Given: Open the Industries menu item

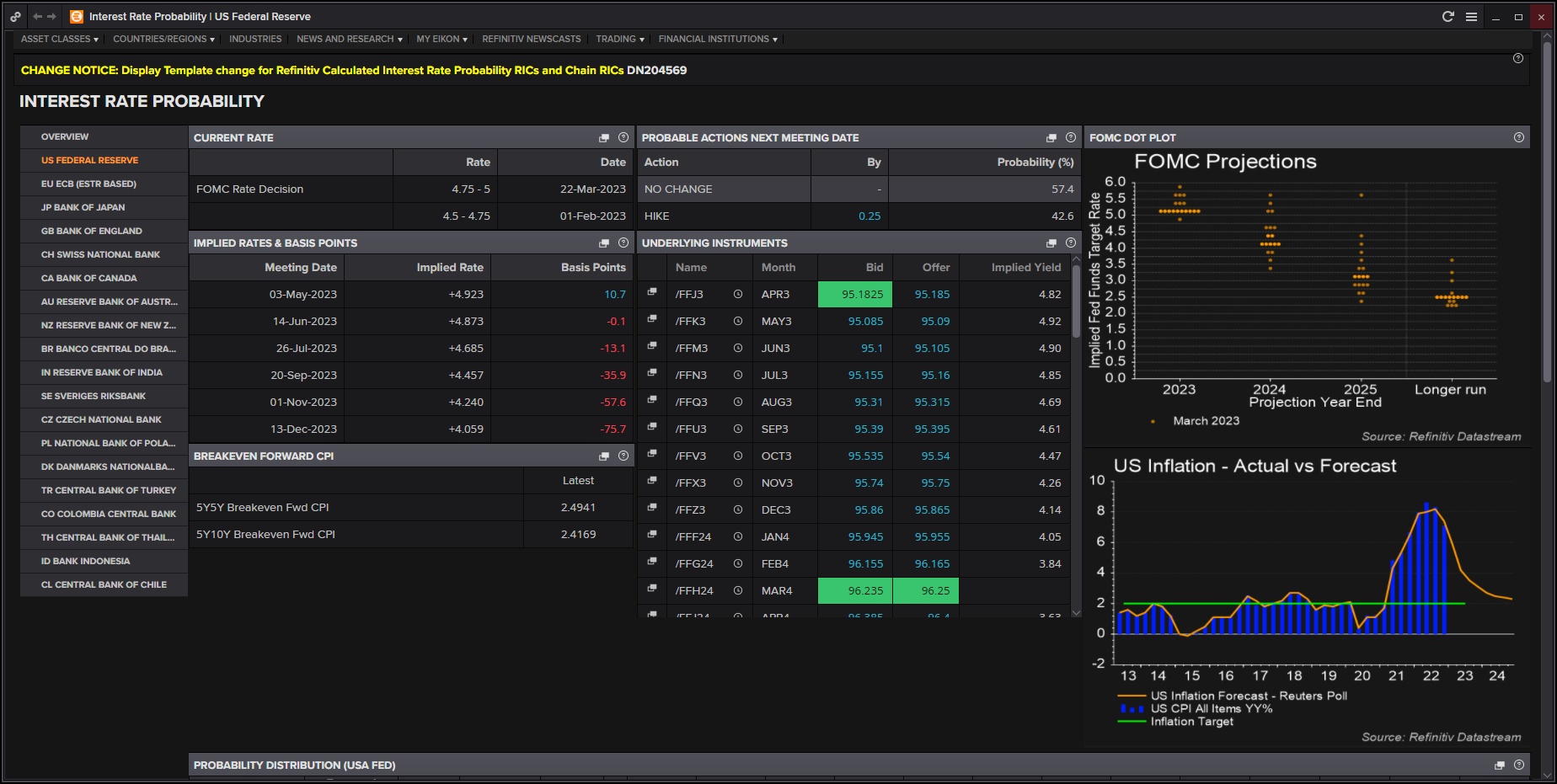Looking at the screenshot, I should tap(255, 39).
